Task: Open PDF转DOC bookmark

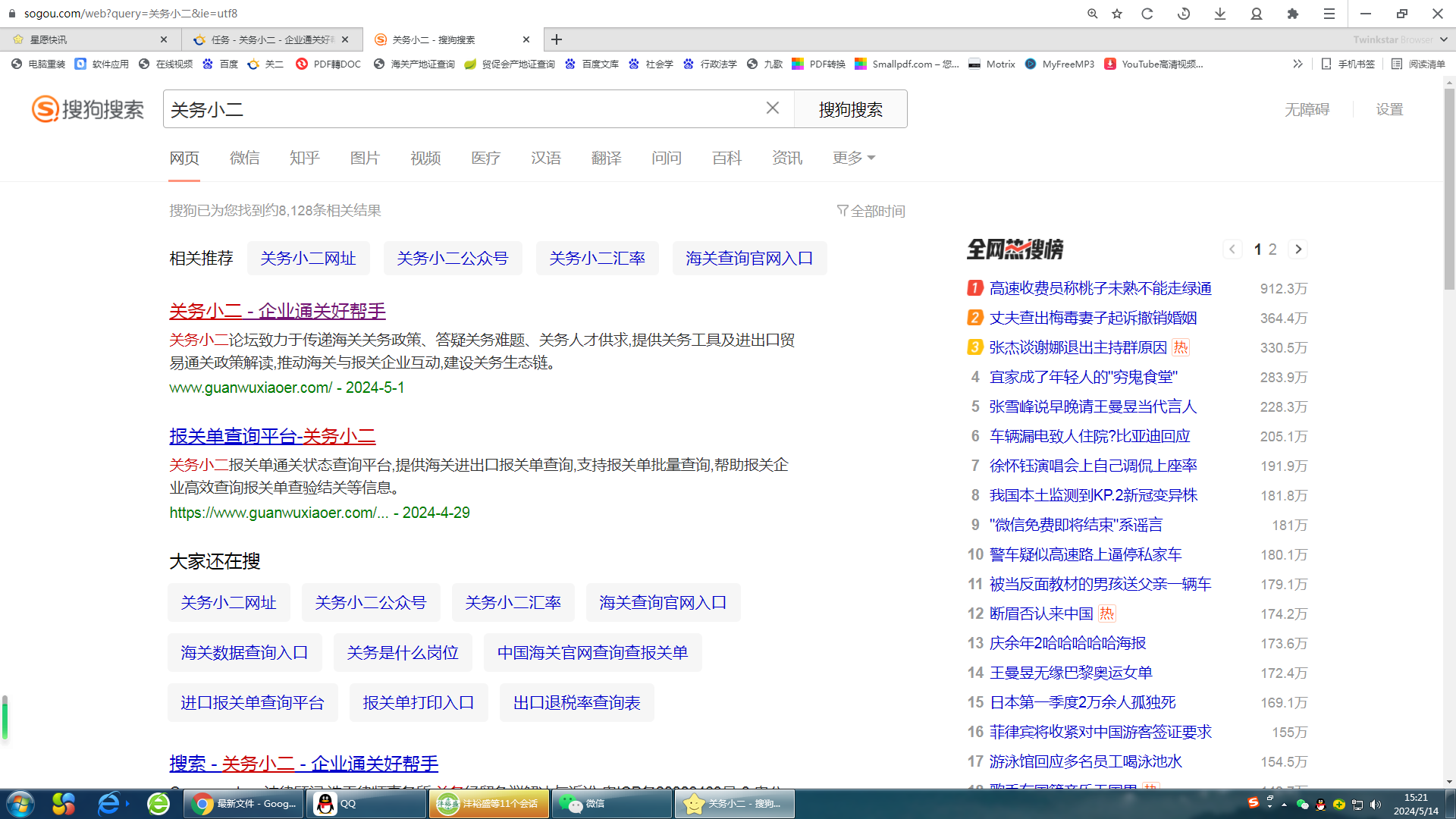Action: click(328, 64)
